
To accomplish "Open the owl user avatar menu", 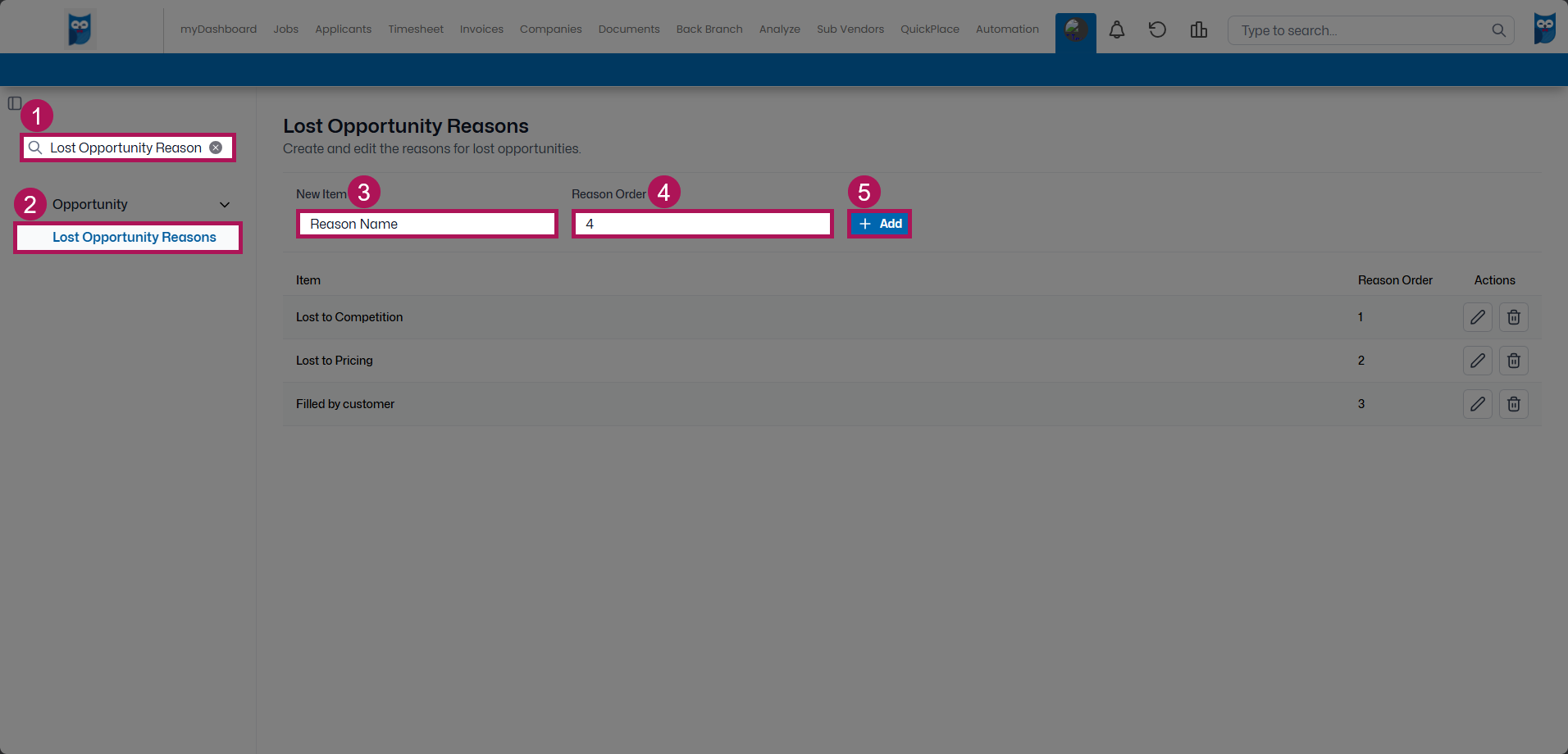I will tap(1544, 30).
